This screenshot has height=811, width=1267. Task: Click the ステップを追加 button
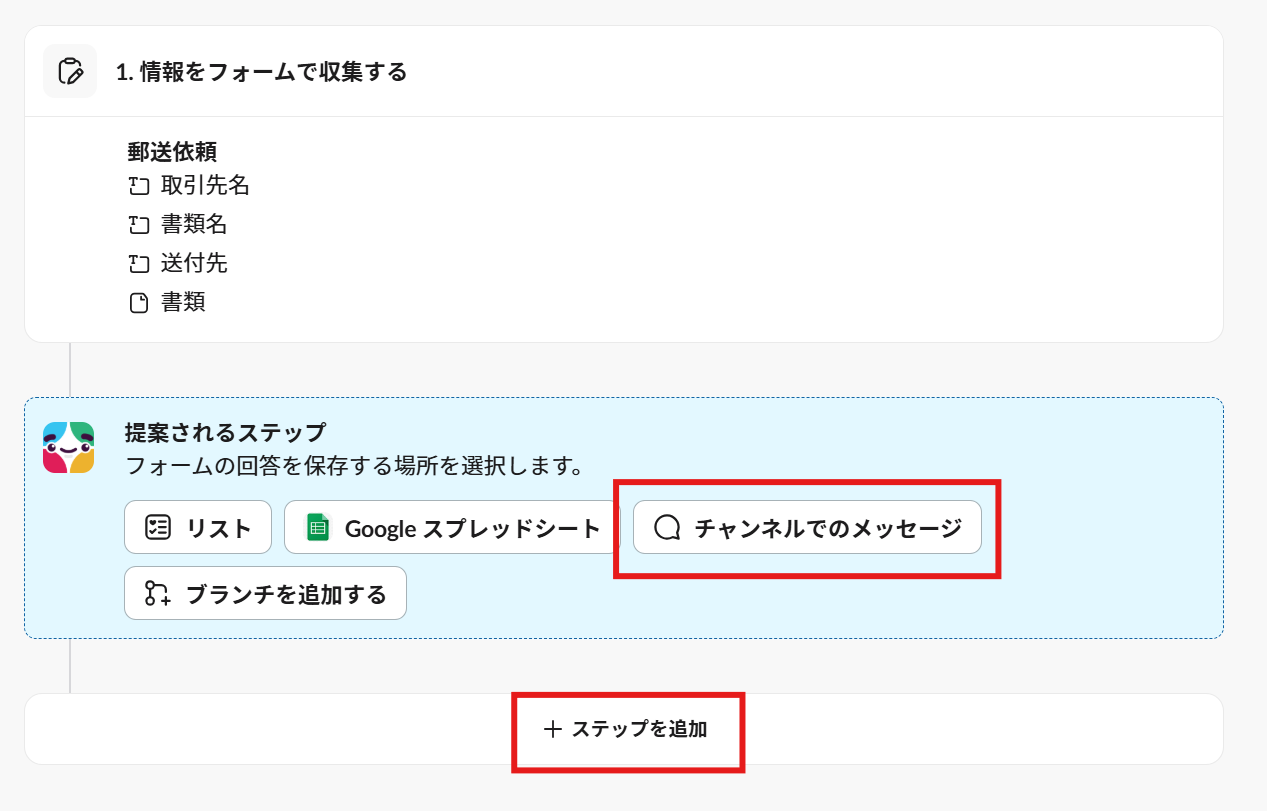[x=625, y=730]
